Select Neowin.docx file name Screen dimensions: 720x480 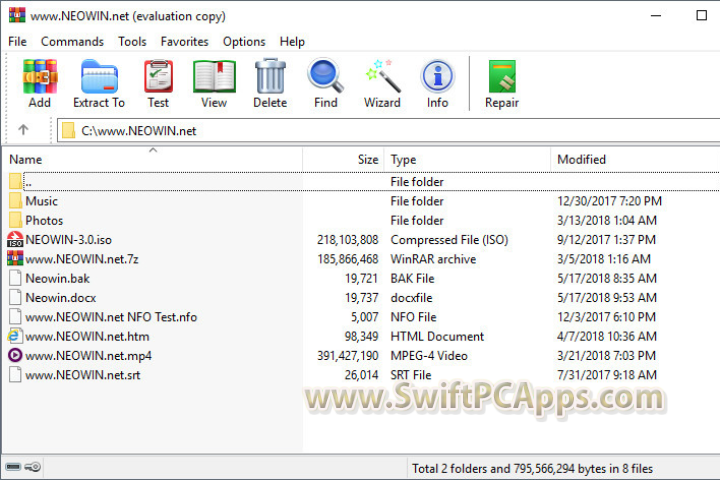coord(61,298)
